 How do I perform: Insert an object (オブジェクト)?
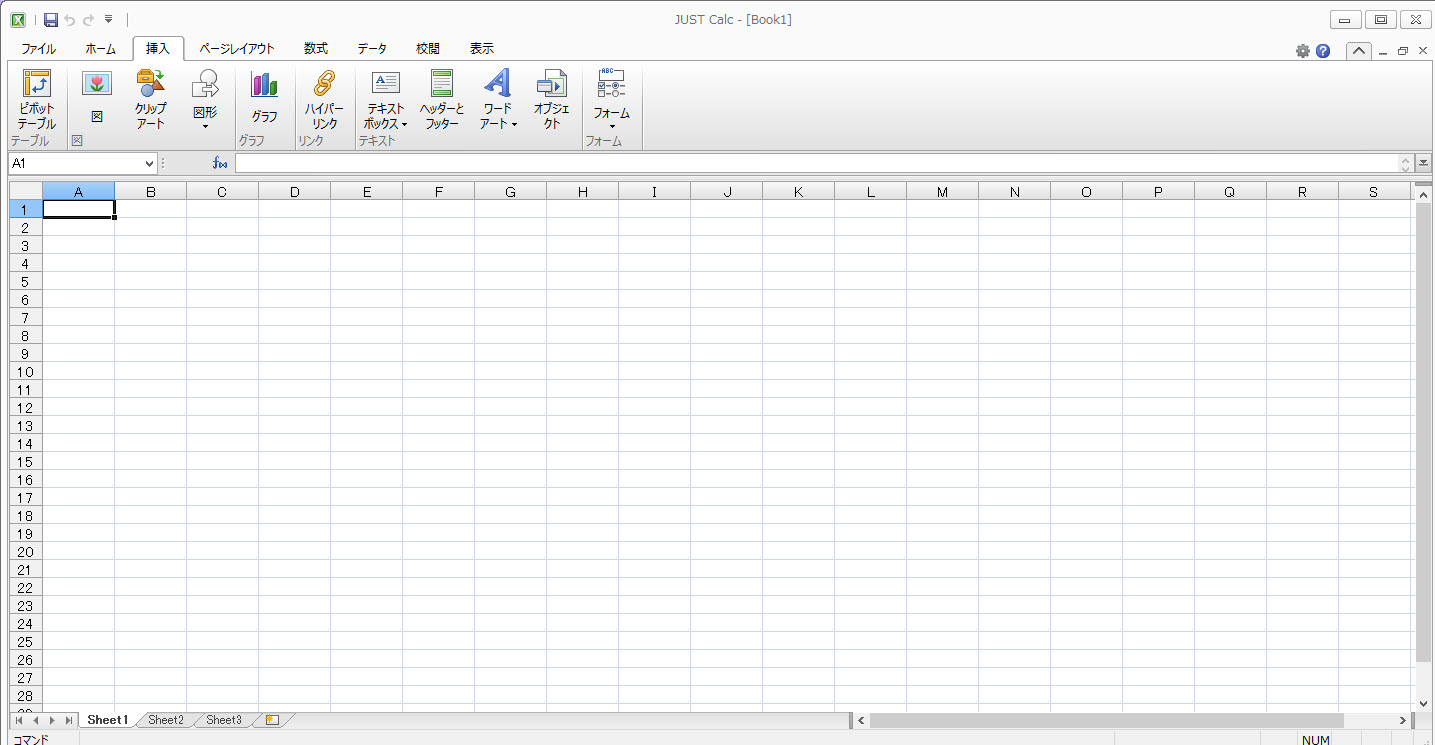551,100
